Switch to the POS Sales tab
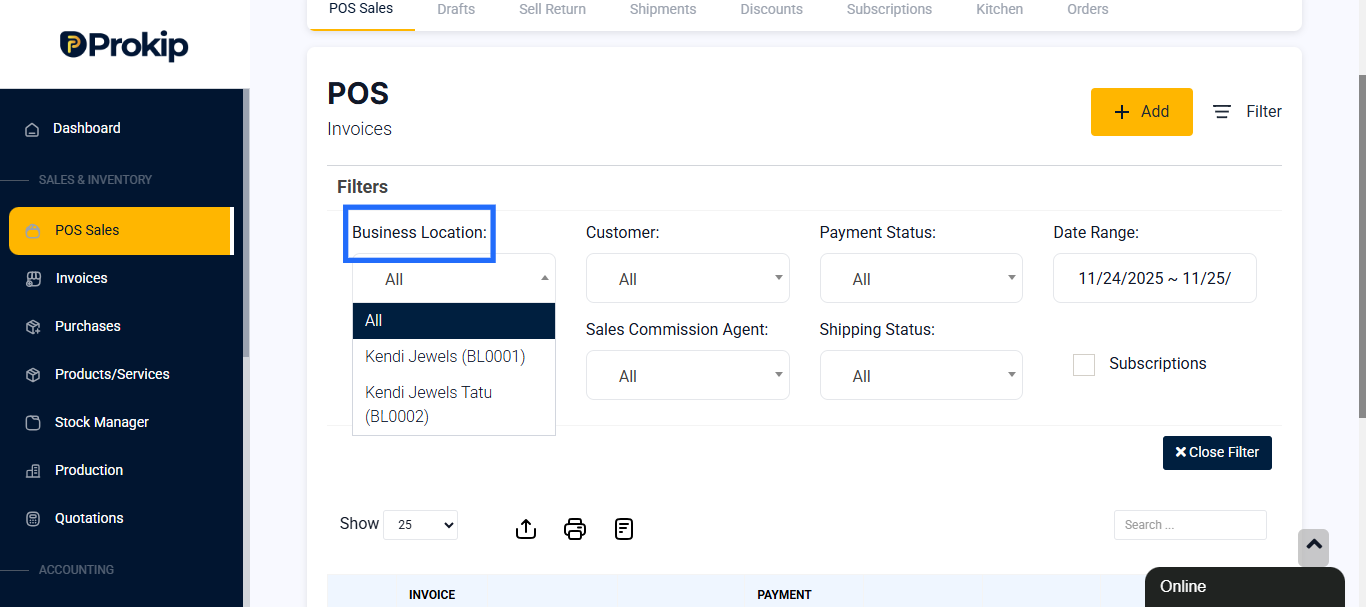The height and width of the screenshot is (607, 1366). [361, 9]
